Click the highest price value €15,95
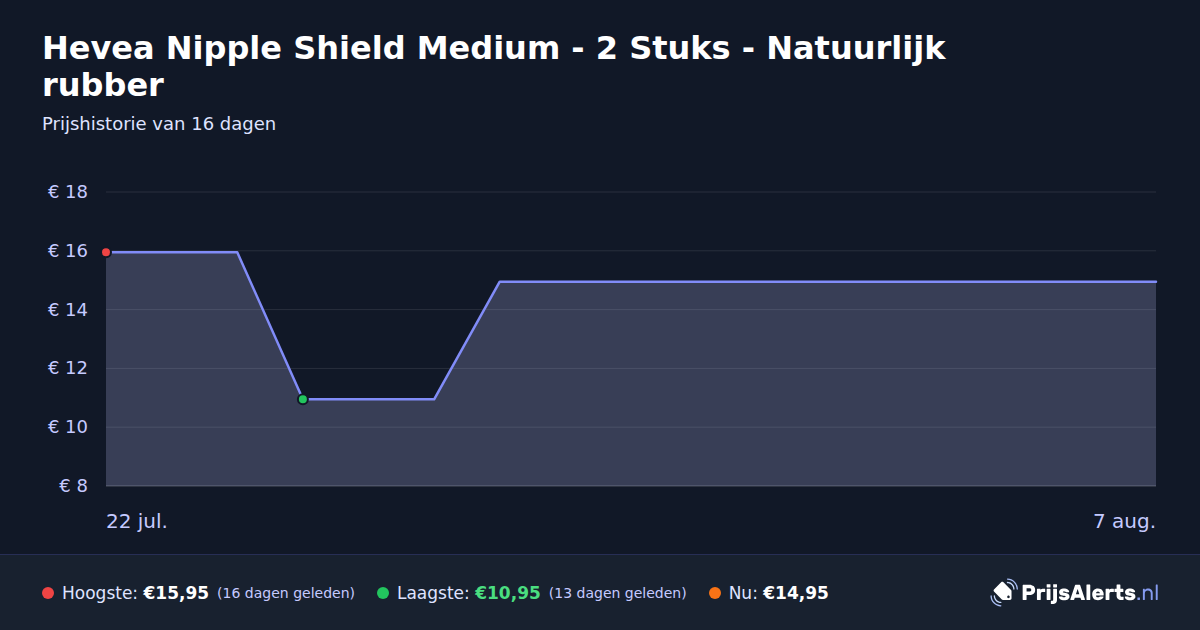This screenshot has height=630, width=1200. point(176,593)
